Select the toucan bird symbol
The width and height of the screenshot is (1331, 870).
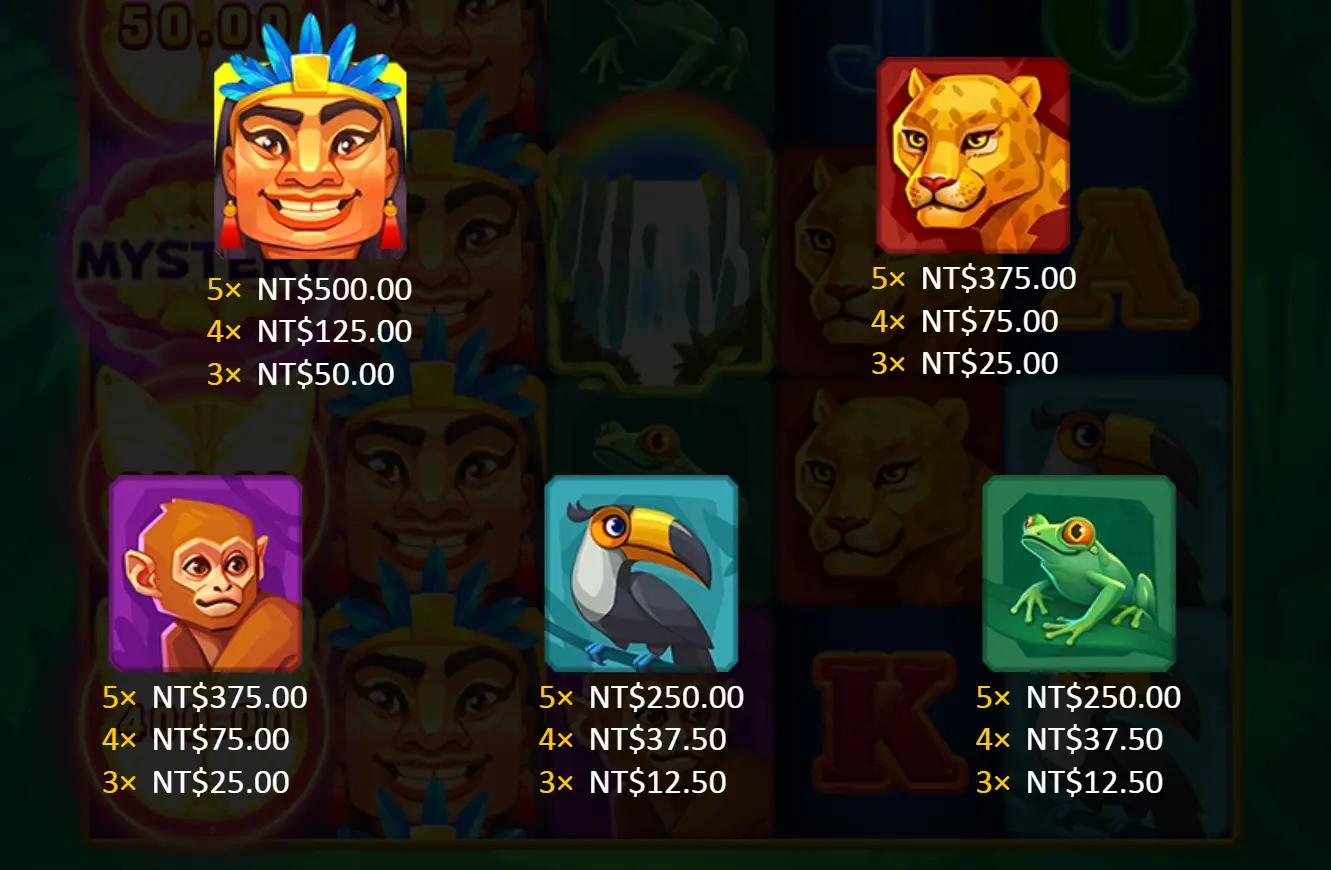pyautogui.click(x=641, y=573)
